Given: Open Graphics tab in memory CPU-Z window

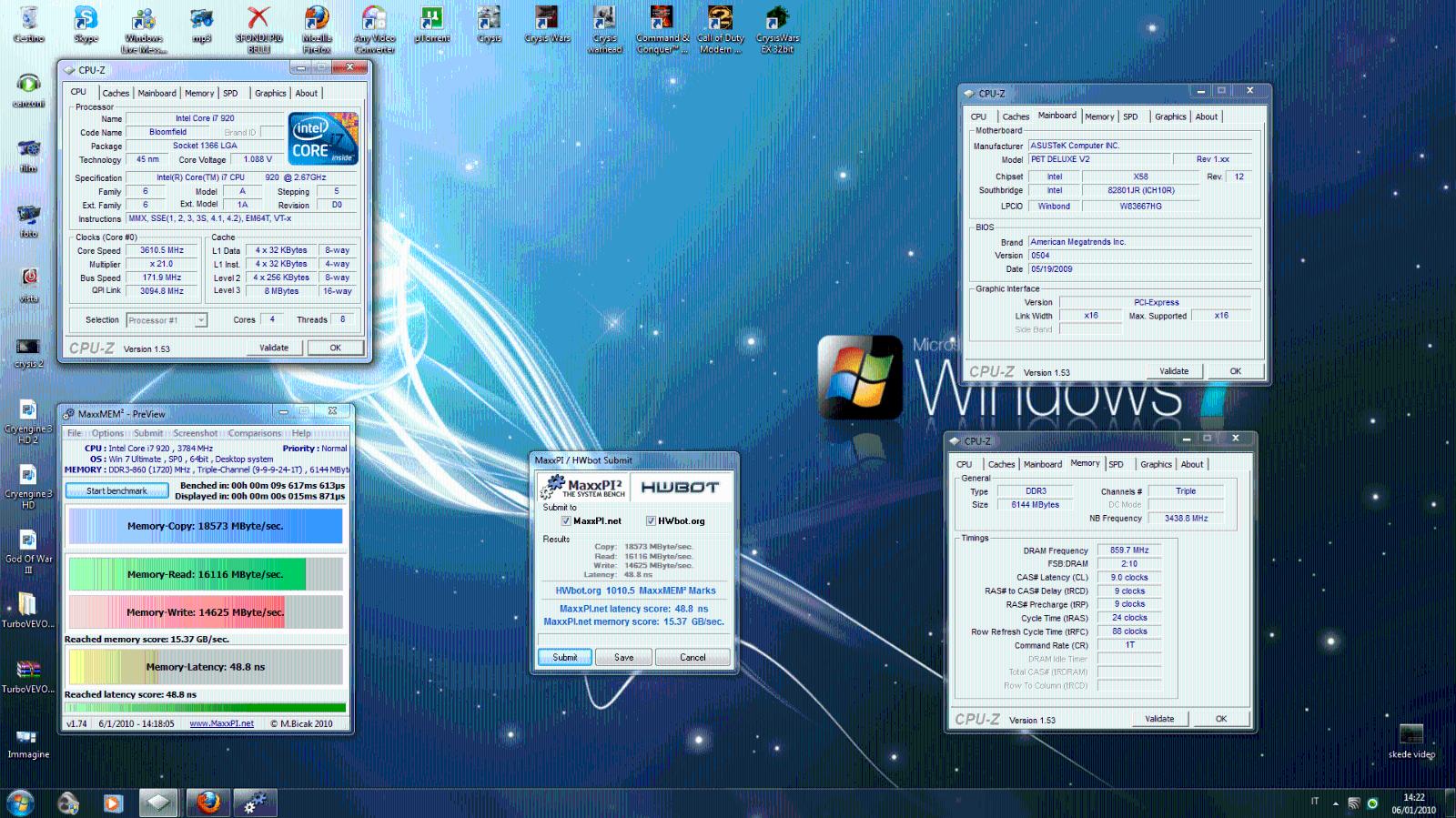Looking at the screenshot, I should pos(1156,464).
